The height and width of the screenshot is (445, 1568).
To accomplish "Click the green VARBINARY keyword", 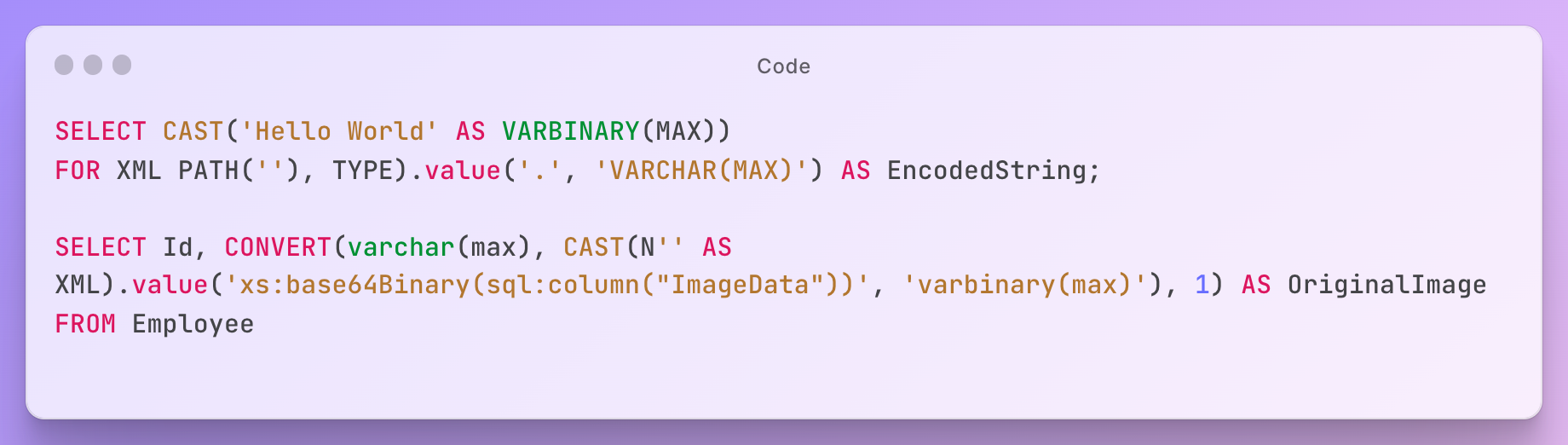I will (570, 131).
